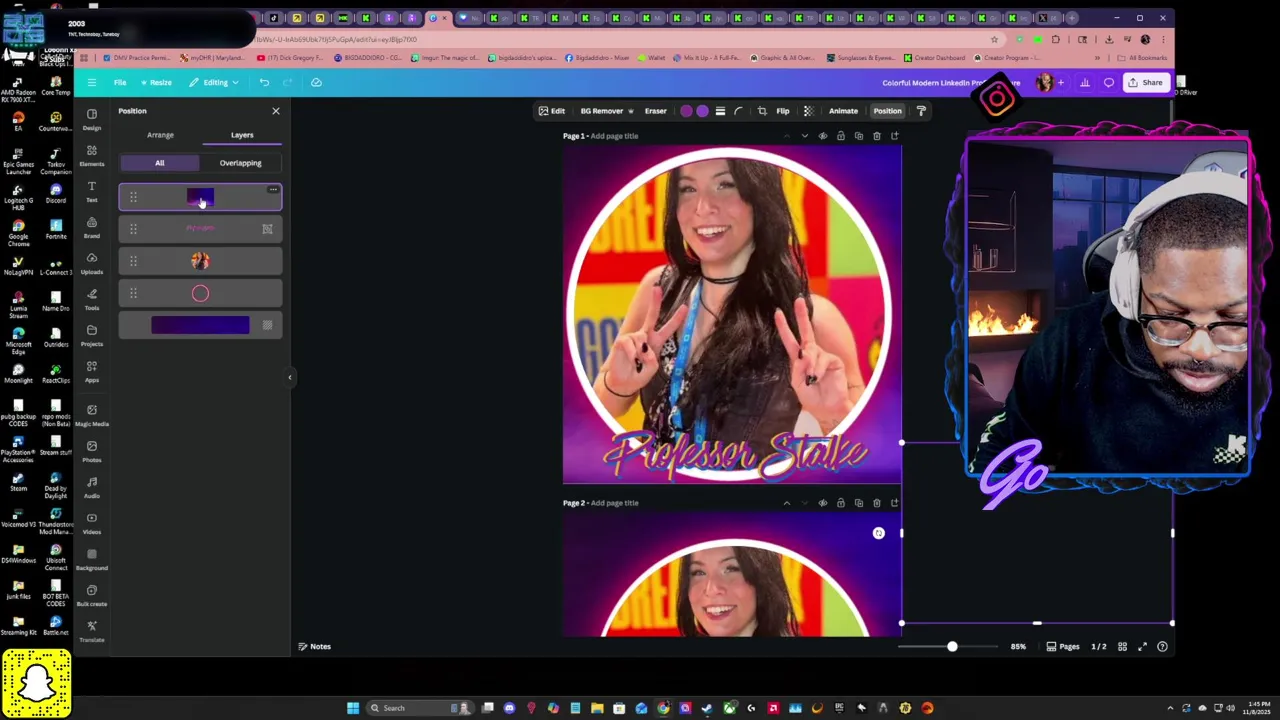Open the Apps sidebar panel
The image size is (1280, 720).
(92, 371)
